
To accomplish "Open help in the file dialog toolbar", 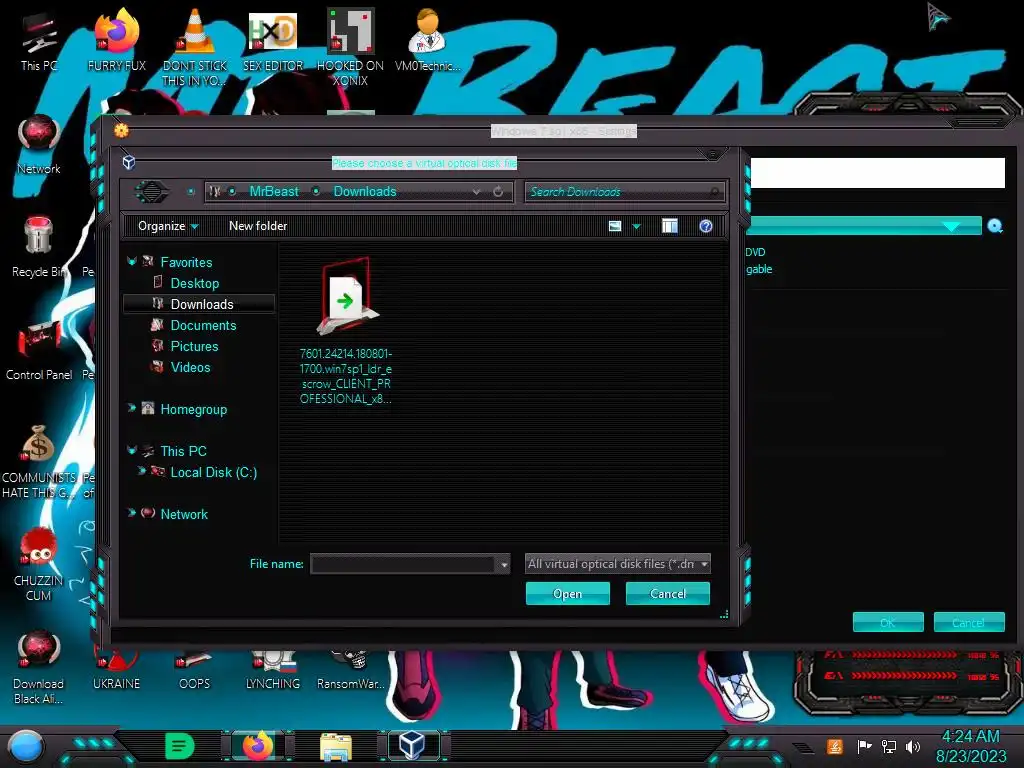I will click(706, 226).
